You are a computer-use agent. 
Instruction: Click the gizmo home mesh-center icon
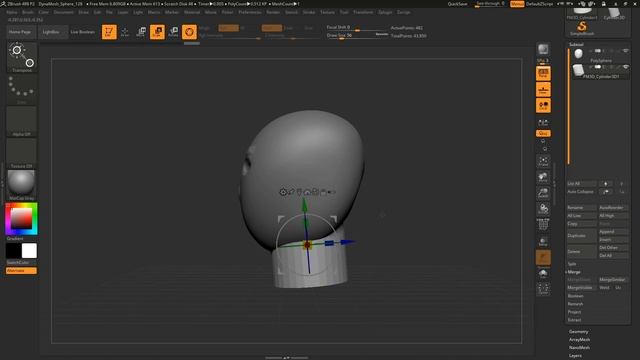[307, 192]
